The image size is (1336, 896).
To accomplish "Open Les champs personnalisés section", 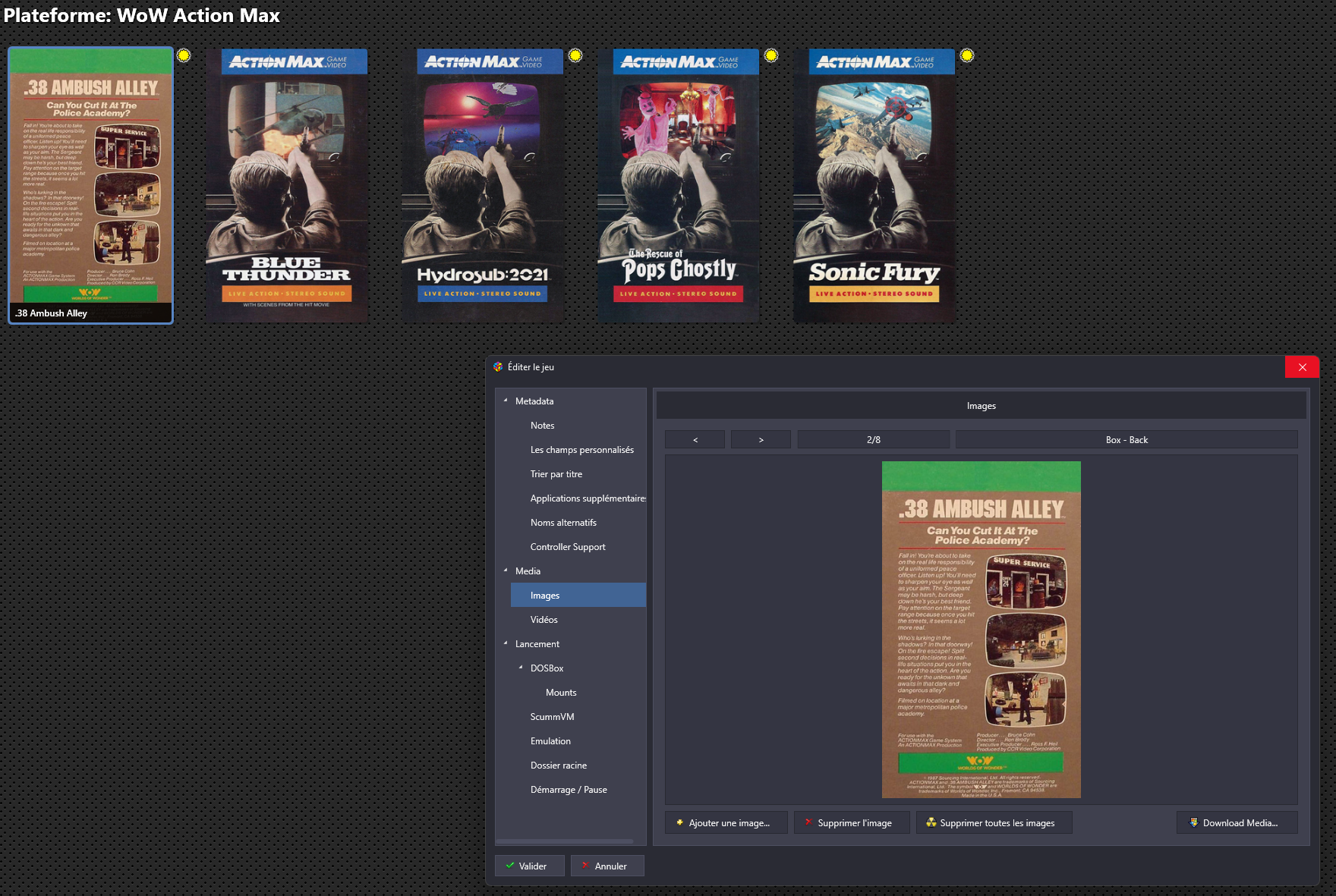I will pyautogui.click(x=581, y=450).
